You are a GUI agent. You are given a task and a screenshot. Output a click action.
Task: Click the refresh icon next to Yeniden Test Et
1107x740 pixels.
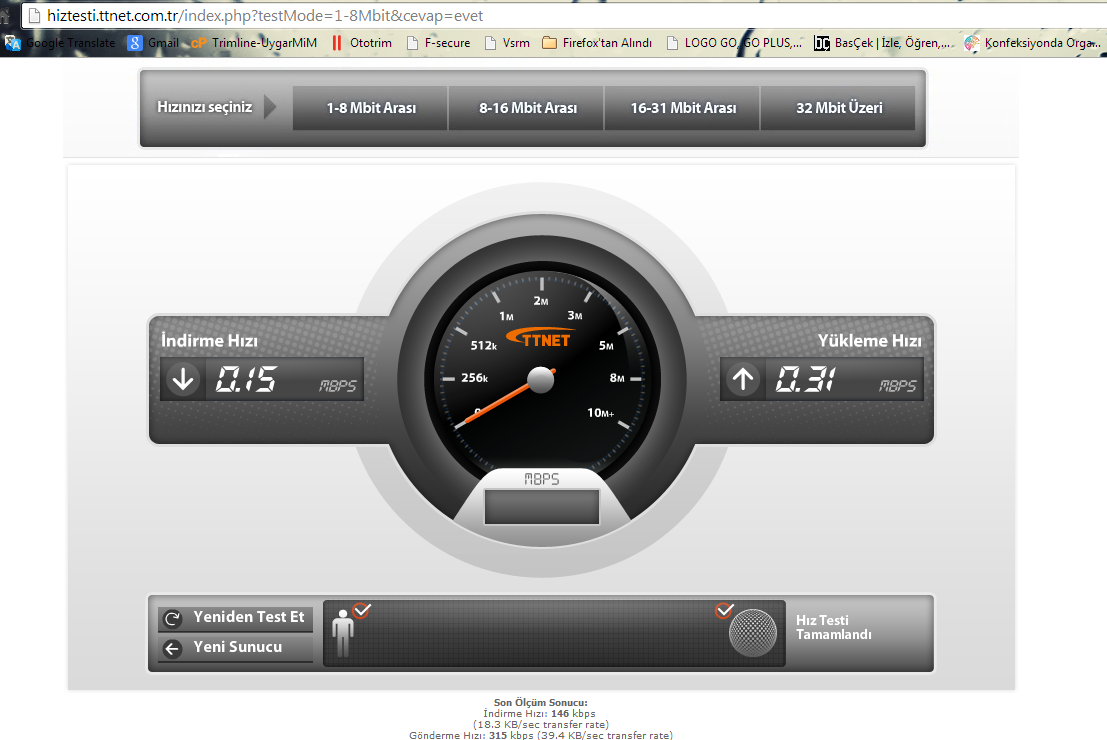click(172, 618)
